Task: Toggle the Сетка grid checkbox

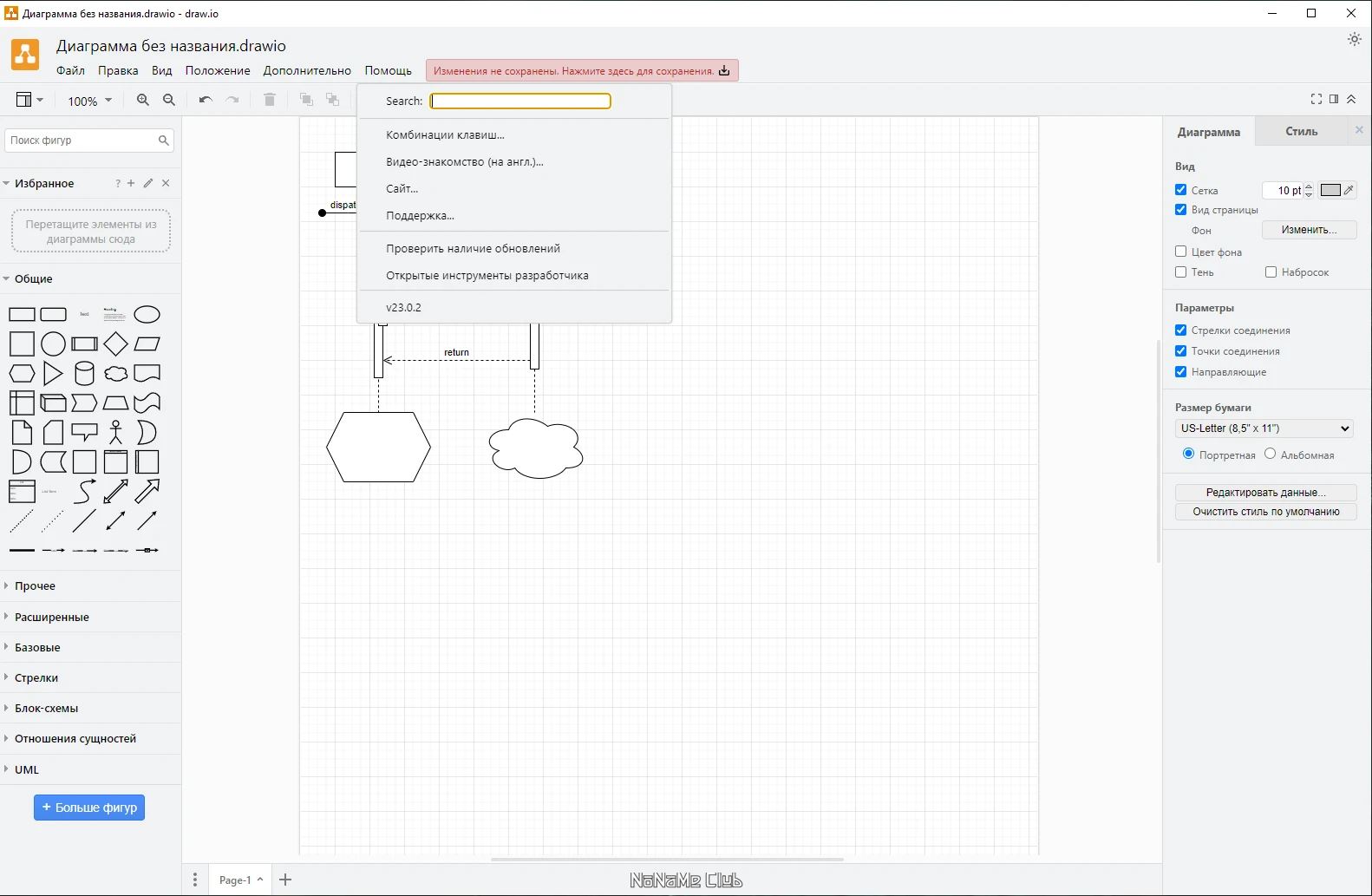Action: pyautogui.click(x=1180, y=189)
